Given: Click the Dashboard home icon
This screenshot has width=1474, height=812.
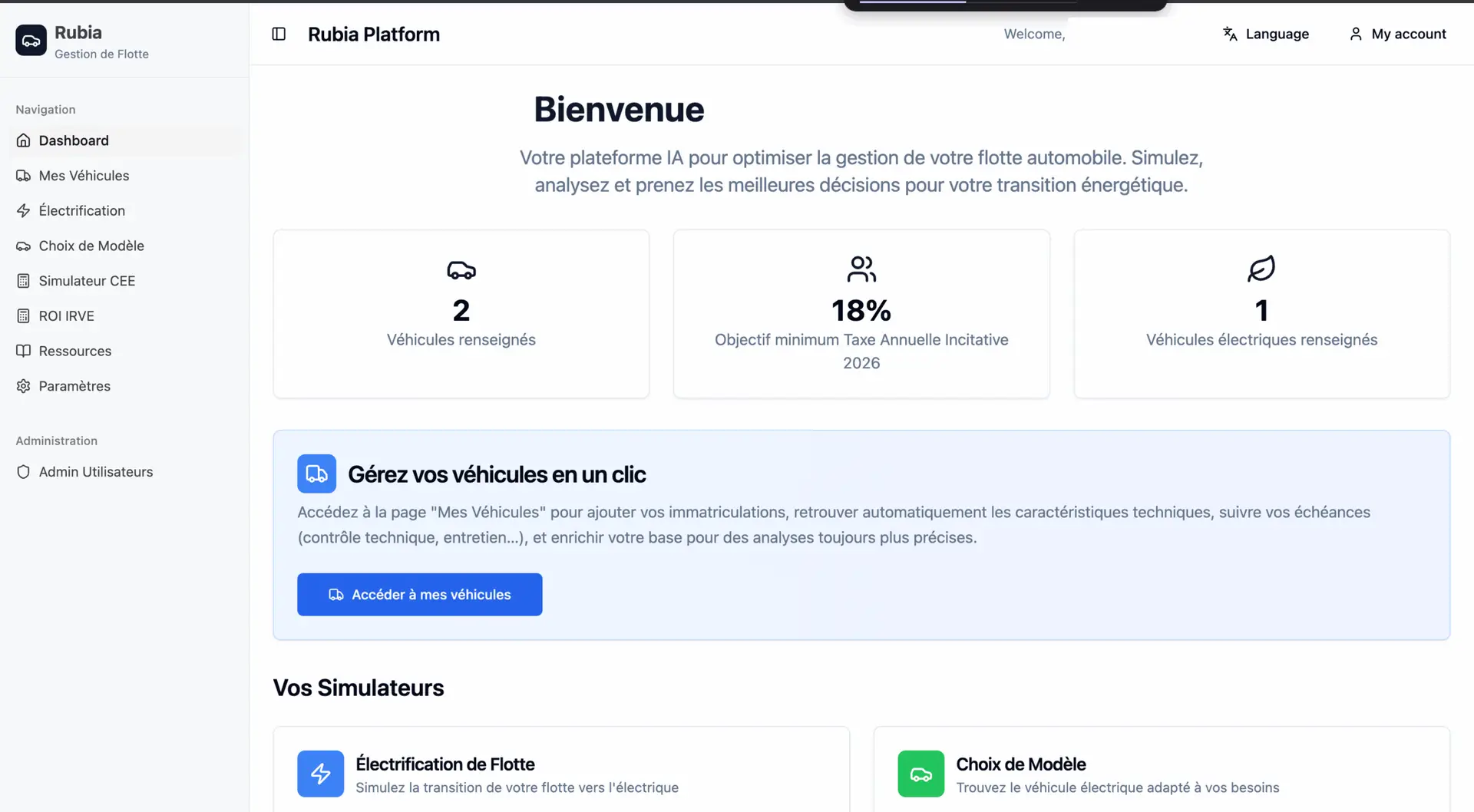Looking at the screenshot, I should pos(24,140).
